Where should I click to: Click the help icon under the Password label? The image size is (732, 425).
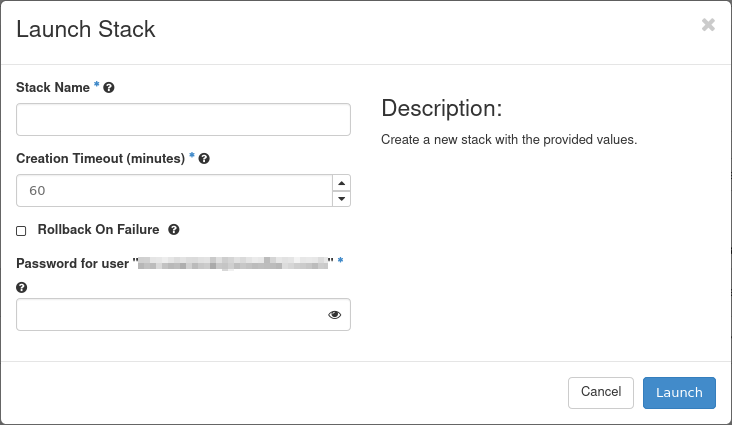21,287
